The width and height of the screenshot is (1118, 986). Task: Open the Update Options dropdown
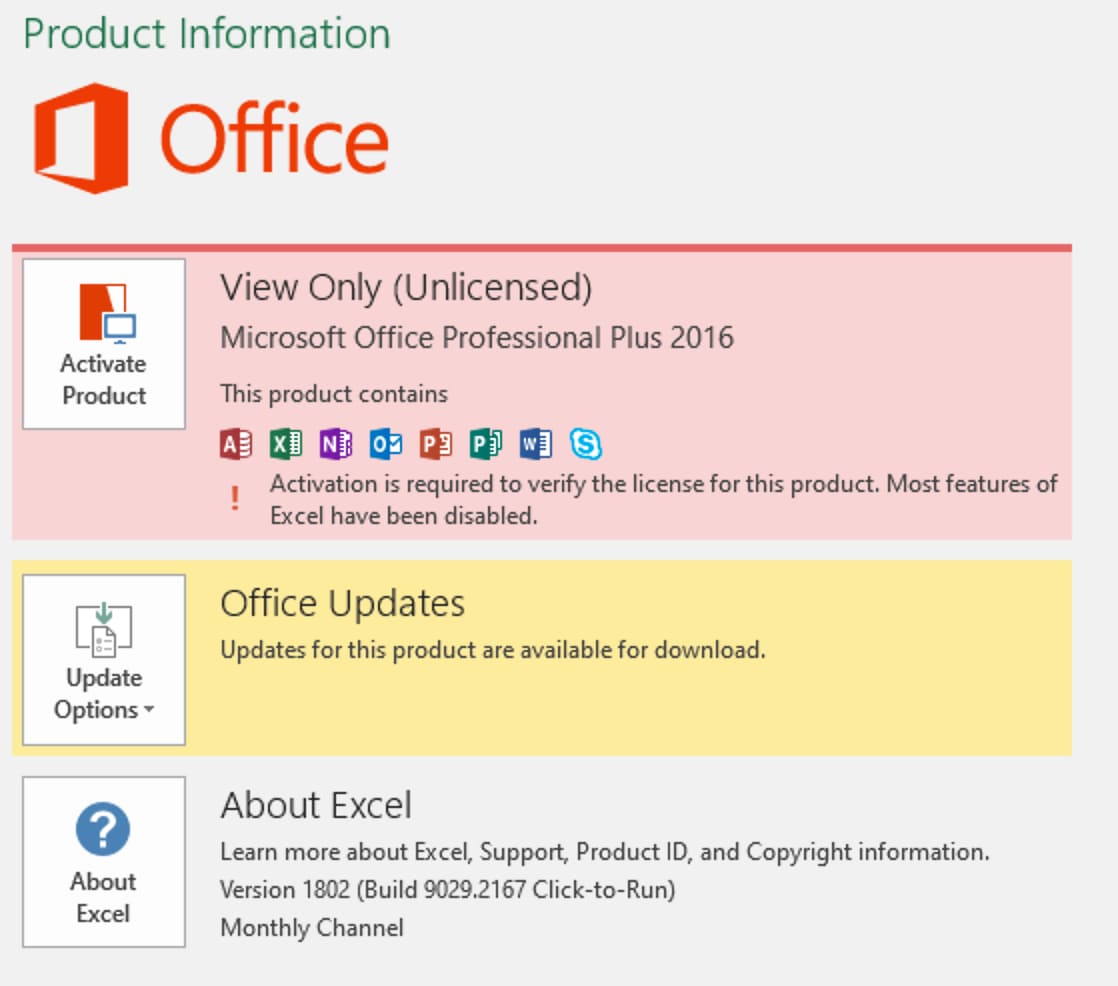tap(104, 660)
